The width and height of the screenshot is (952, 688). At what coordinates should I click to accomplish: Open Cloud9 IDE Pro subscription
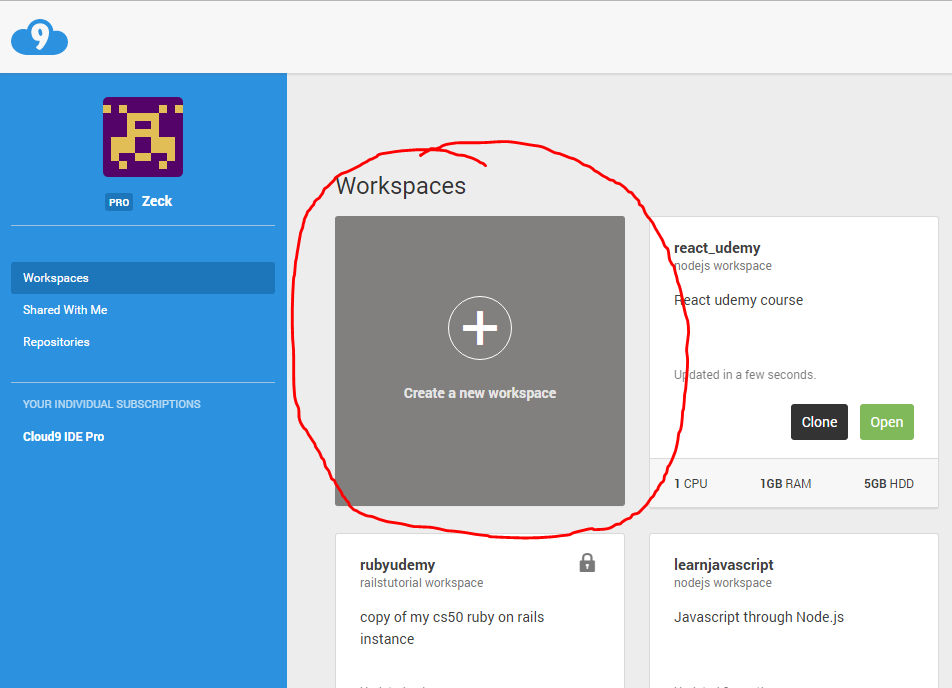64,437
